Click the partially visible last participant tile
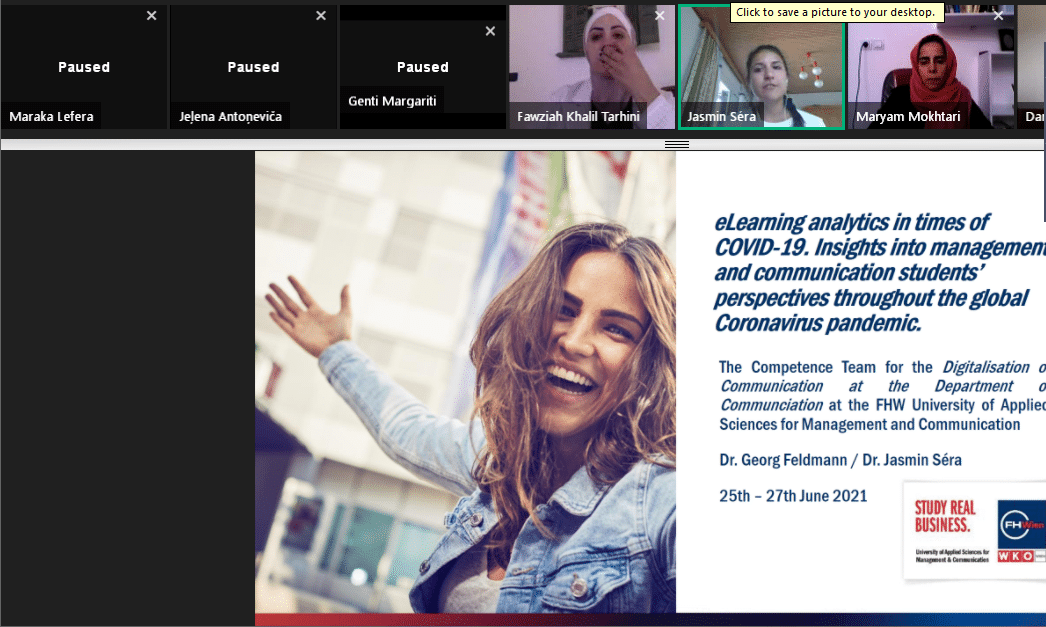Image resolution: width=1046 pixels, height=627 pixels. [x=1031, y=65]
